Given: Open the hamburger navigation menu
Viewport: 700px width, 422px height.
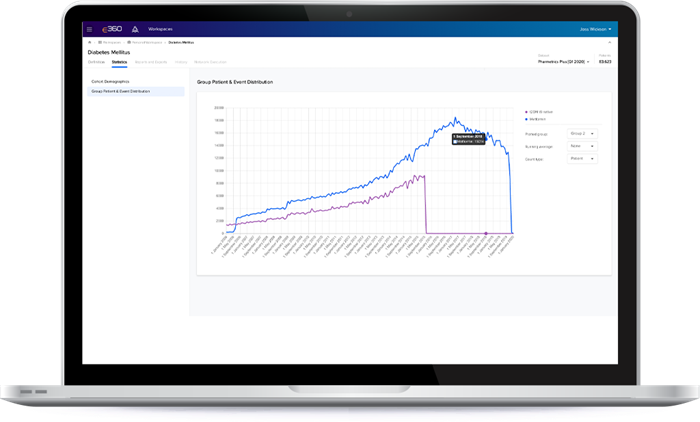Looking at the screenshot, I should pyautogui.click(x=89, y=29).
